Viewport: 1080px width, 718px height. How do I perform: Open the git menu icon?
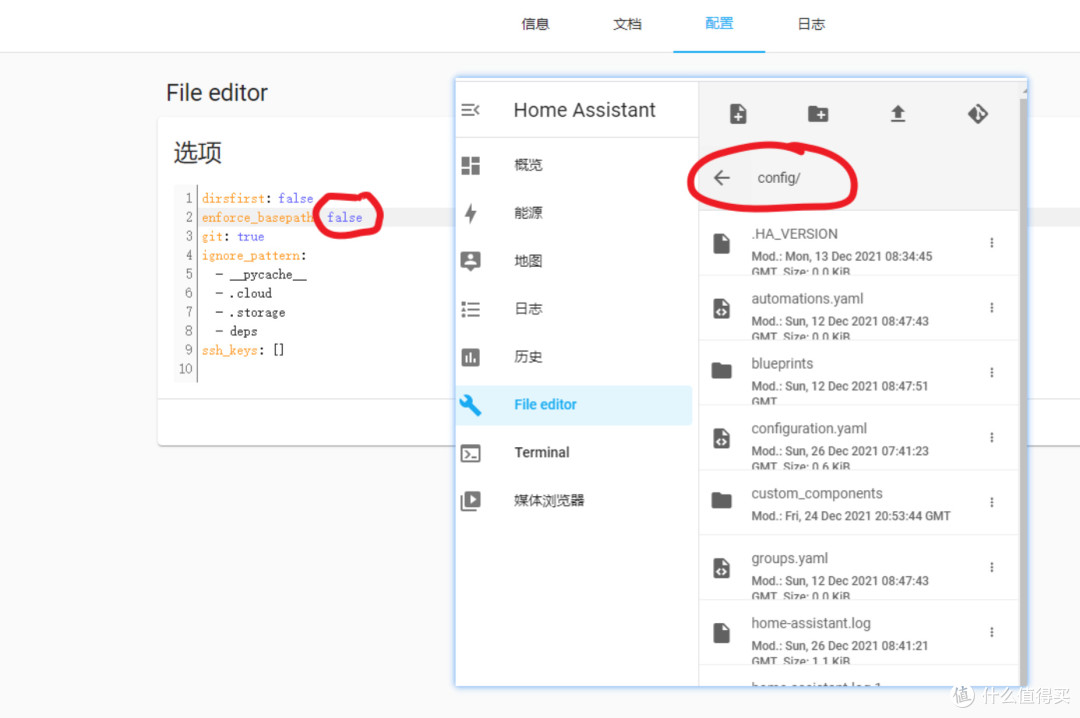(x=977, y=113)
